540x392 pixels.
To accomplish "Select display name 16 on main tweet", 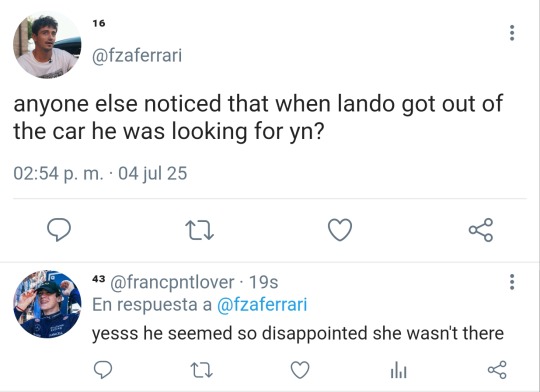I will [99, 23].
